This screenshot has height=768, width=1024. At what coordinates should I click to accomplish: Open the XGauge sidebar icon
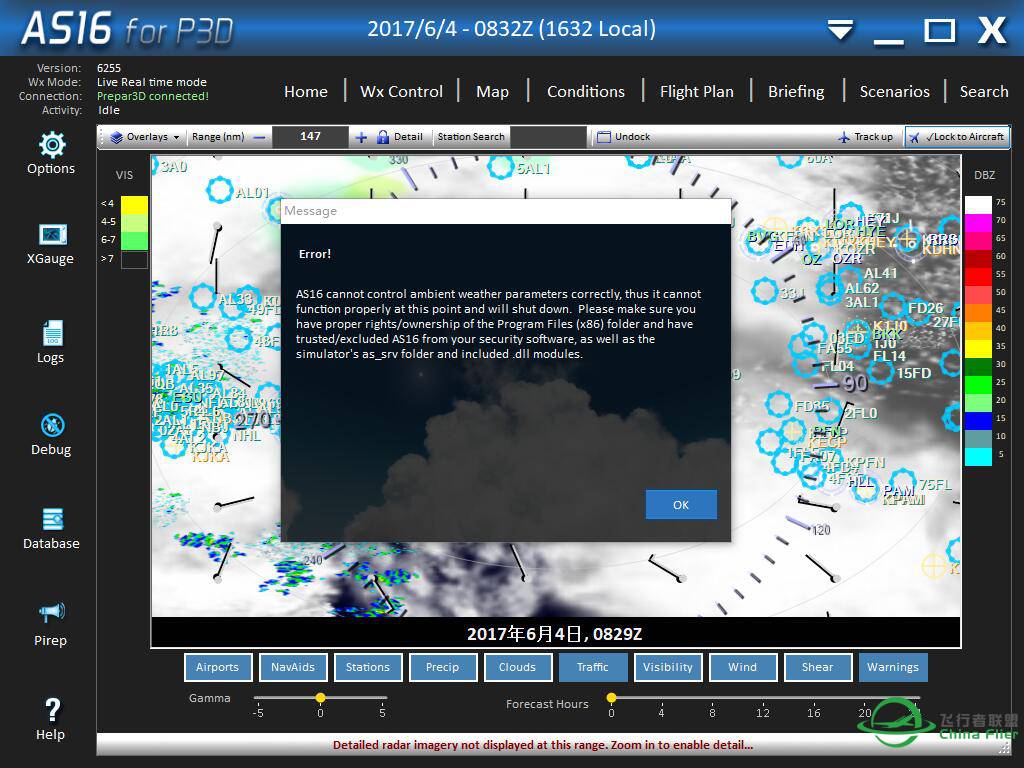pos(53,234)
